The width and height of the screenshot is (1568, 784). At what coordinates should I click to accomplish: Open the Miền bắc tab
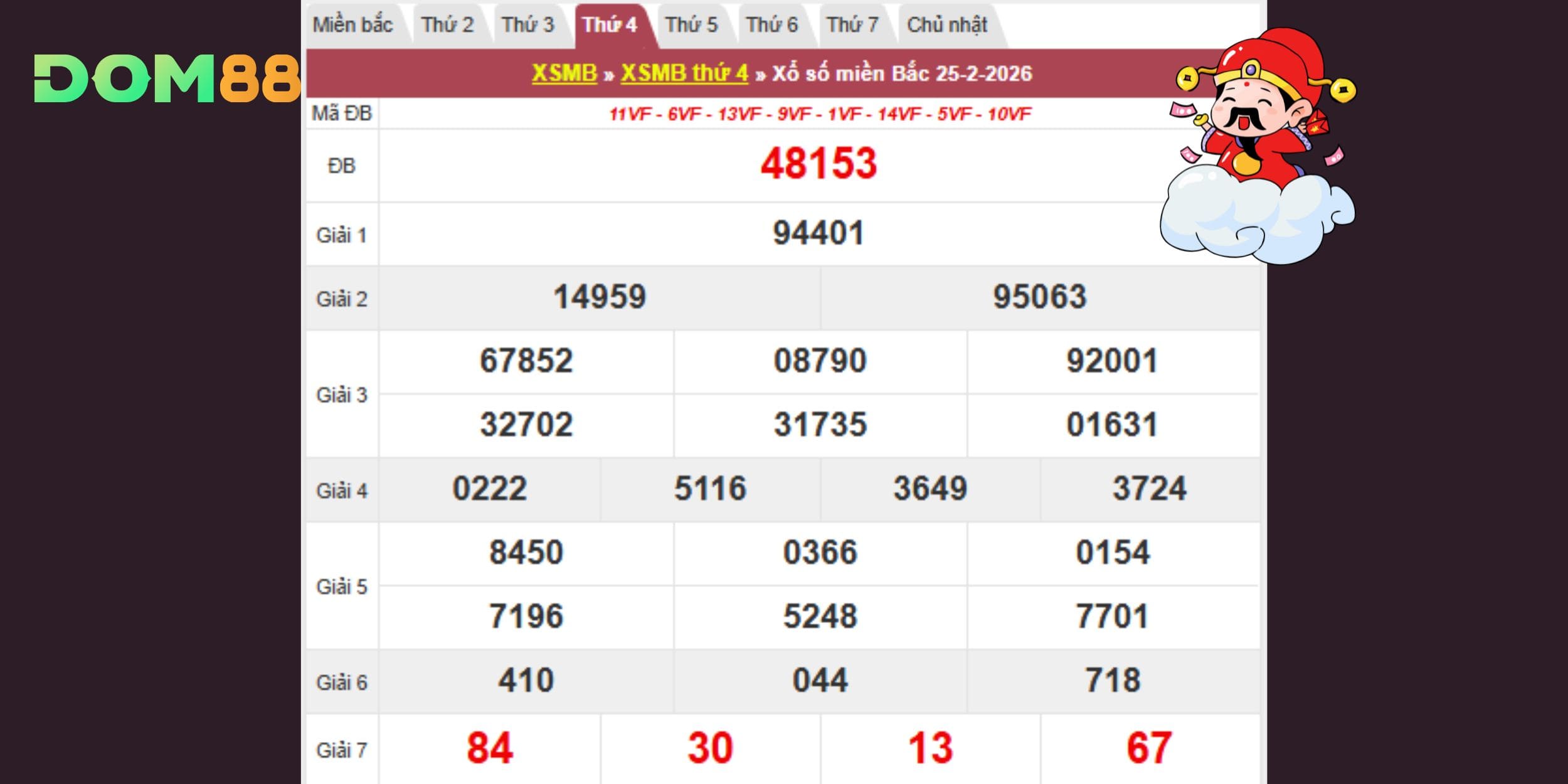click(352, 25)
